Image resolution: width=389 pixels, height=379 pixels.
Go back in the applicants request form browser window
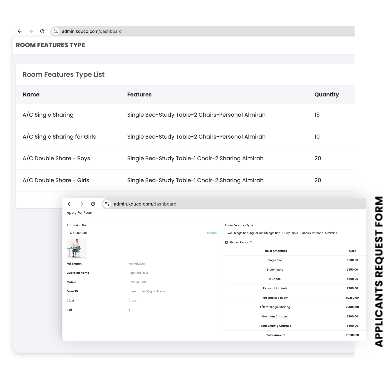(x=69, y=204)
